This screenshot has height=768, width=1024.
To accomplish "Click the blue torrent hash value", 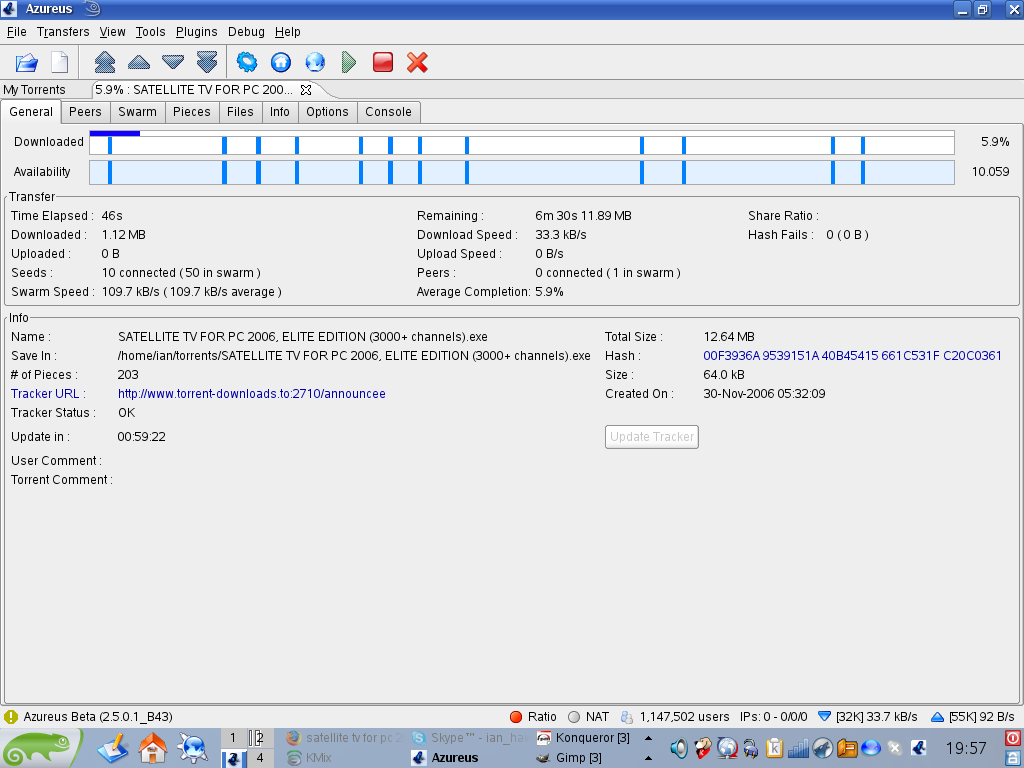I will point(852,356).
